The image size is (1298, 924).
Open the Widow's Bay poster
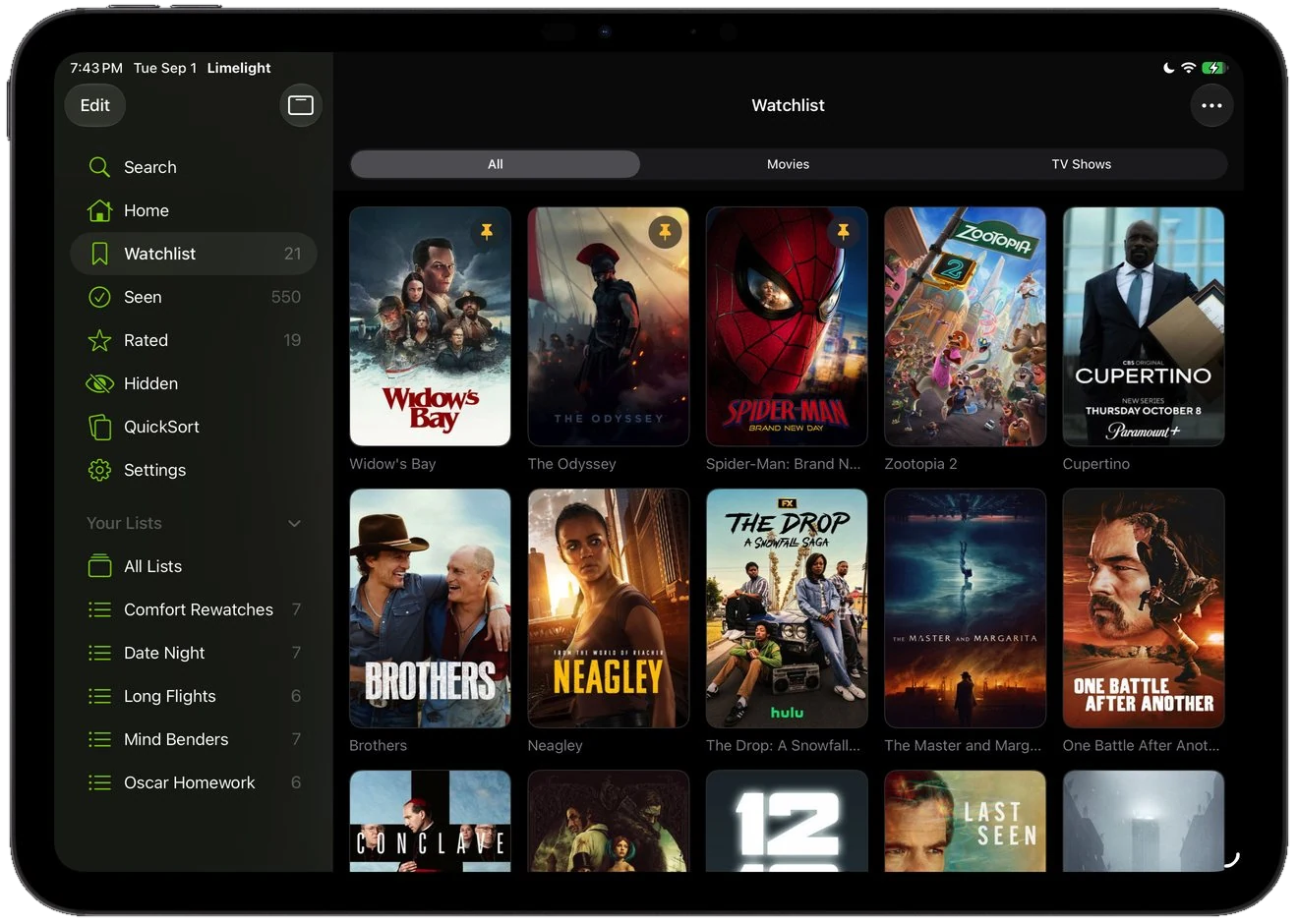pyautogui.click(x=430, y=326)
